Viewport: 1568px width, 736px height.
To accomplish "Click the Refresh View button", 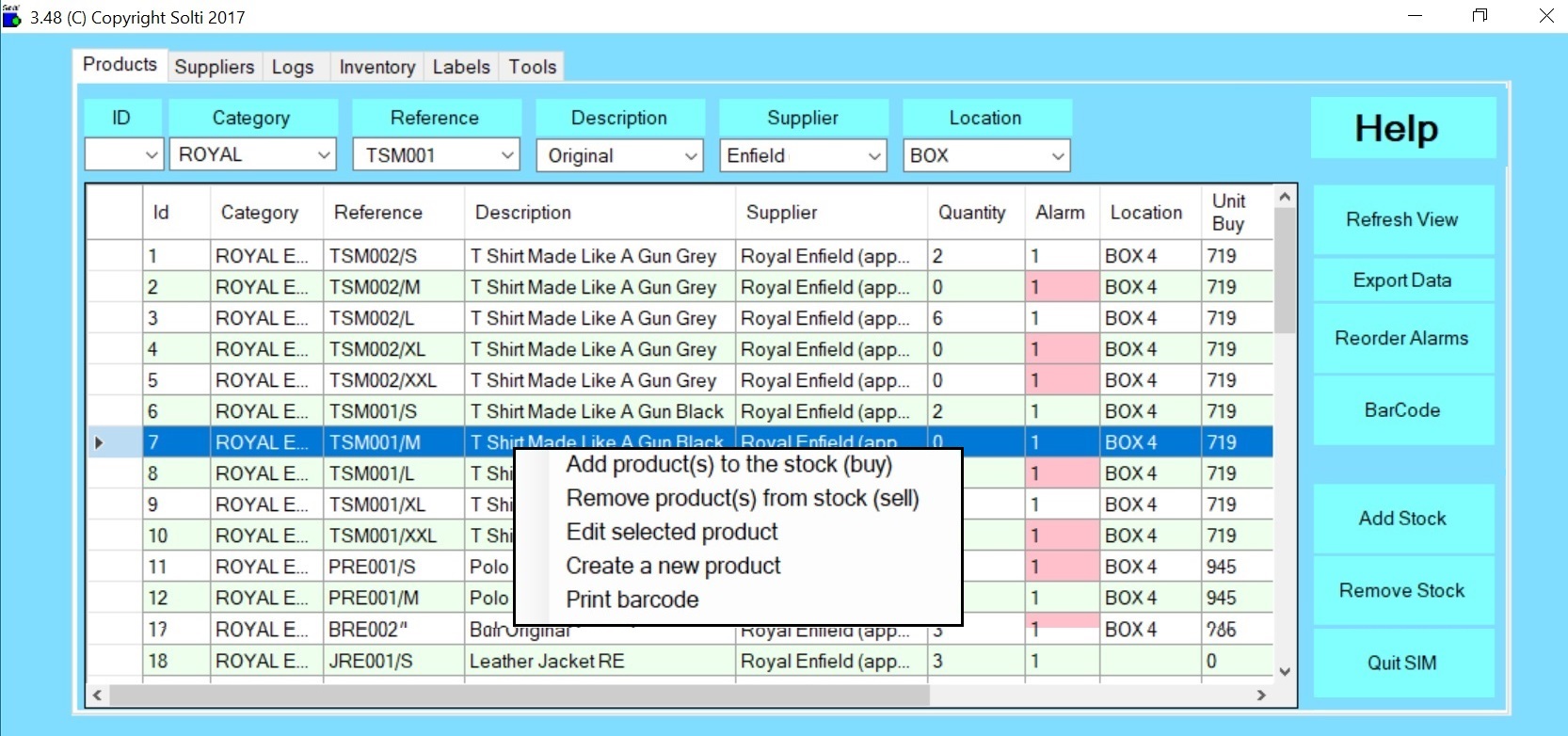I will tap(1403, 219).
